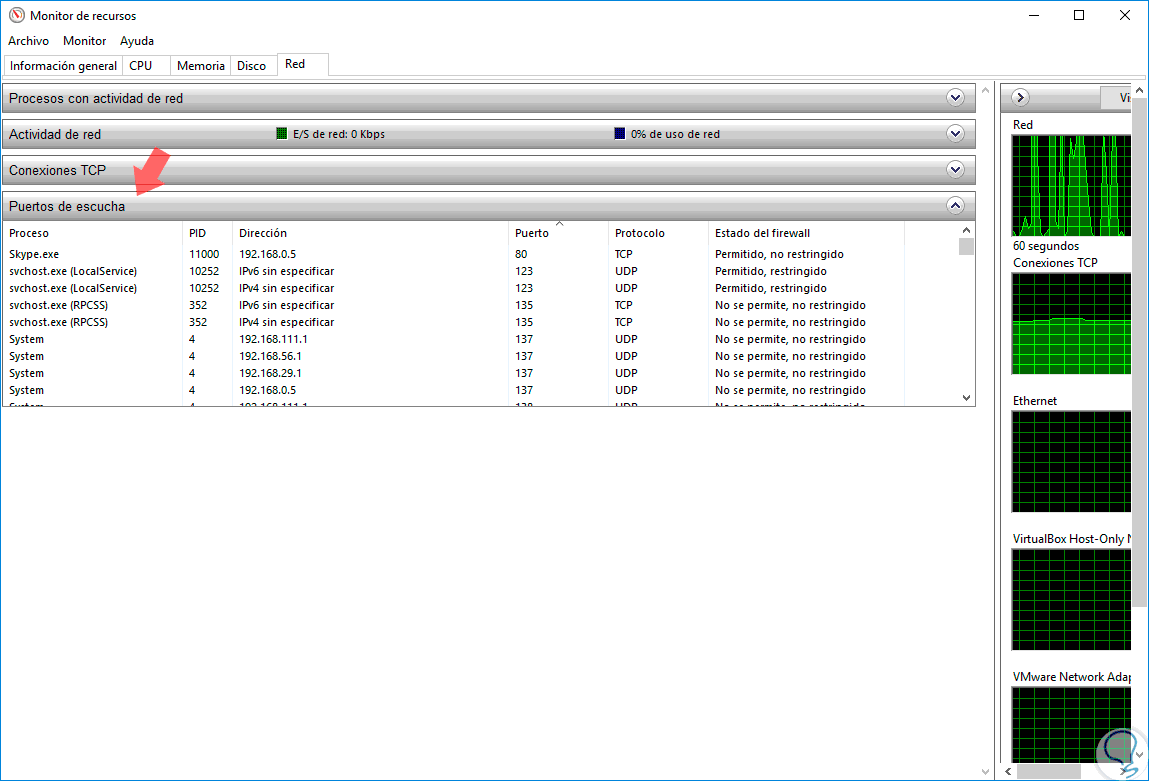This screenshot has width=1149, height=781.
Task: Sort by the Dirección column header
Action: [370, 233]
